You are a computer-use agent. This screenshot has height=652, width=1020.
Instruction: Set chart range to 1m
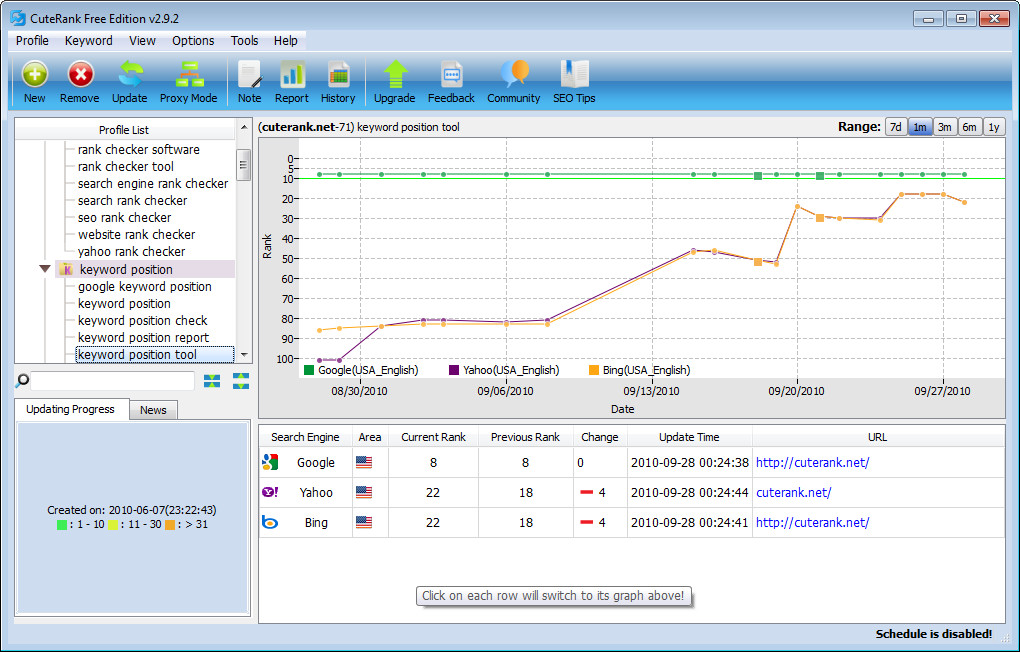tap(920, 127)
